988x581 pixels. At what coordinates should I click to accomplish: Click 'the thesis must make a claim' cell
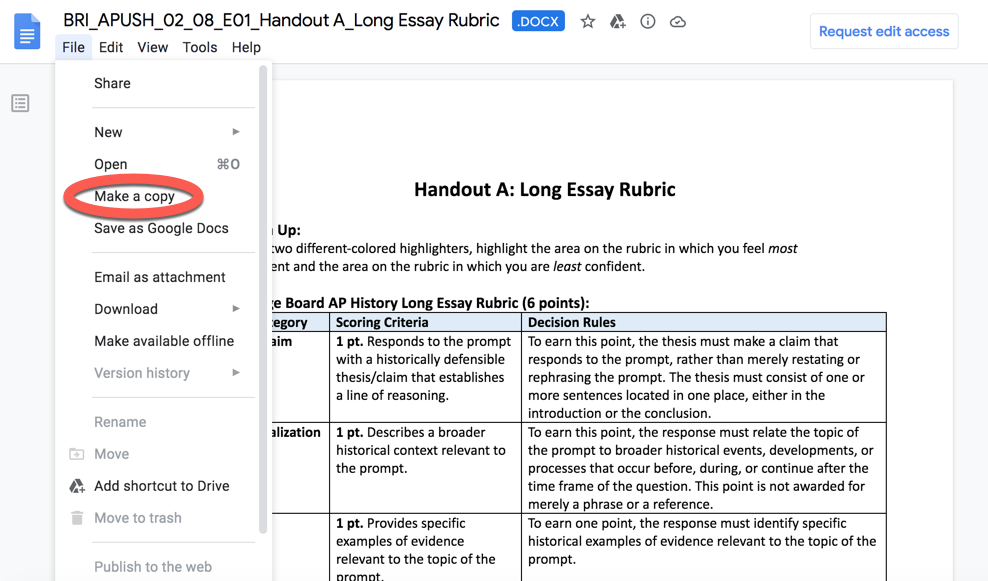click(704, 377)
